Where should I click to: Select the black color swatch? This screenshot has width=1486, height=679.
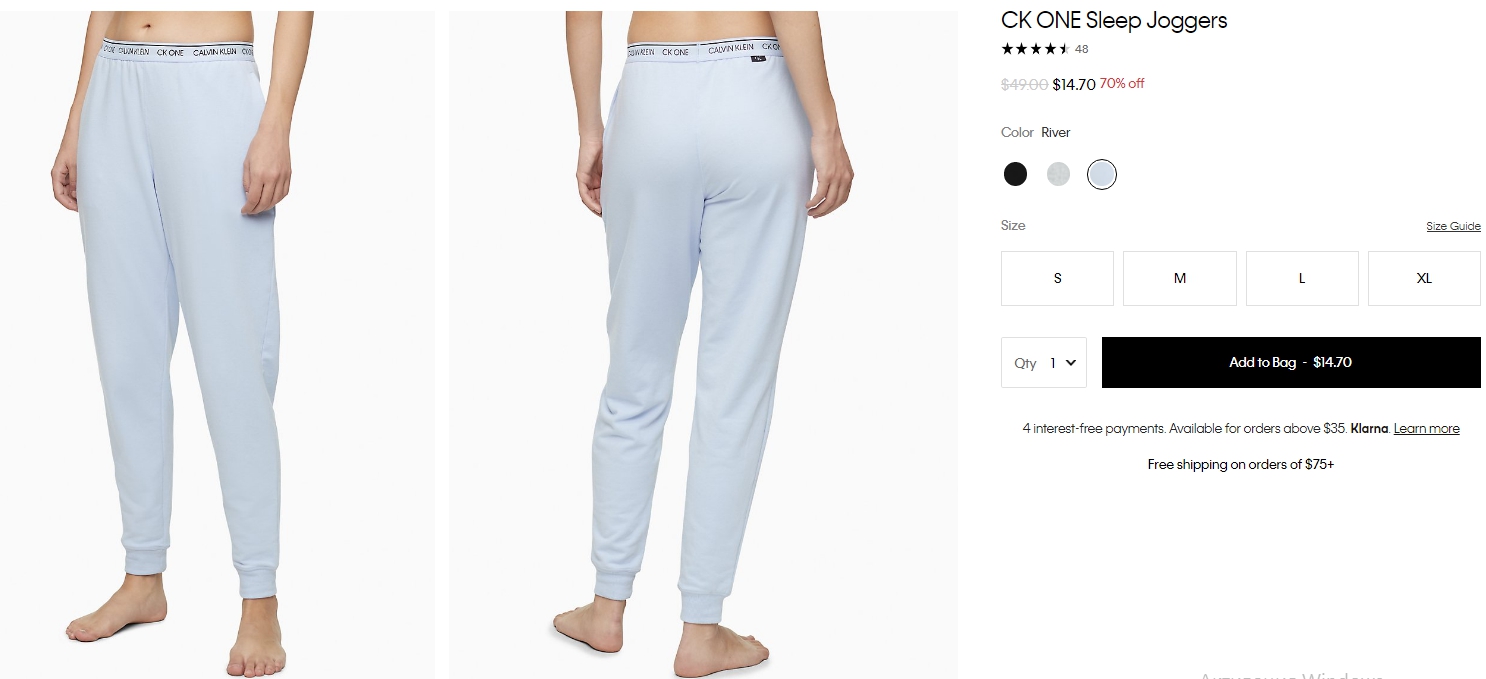(x=1015, y=175)
